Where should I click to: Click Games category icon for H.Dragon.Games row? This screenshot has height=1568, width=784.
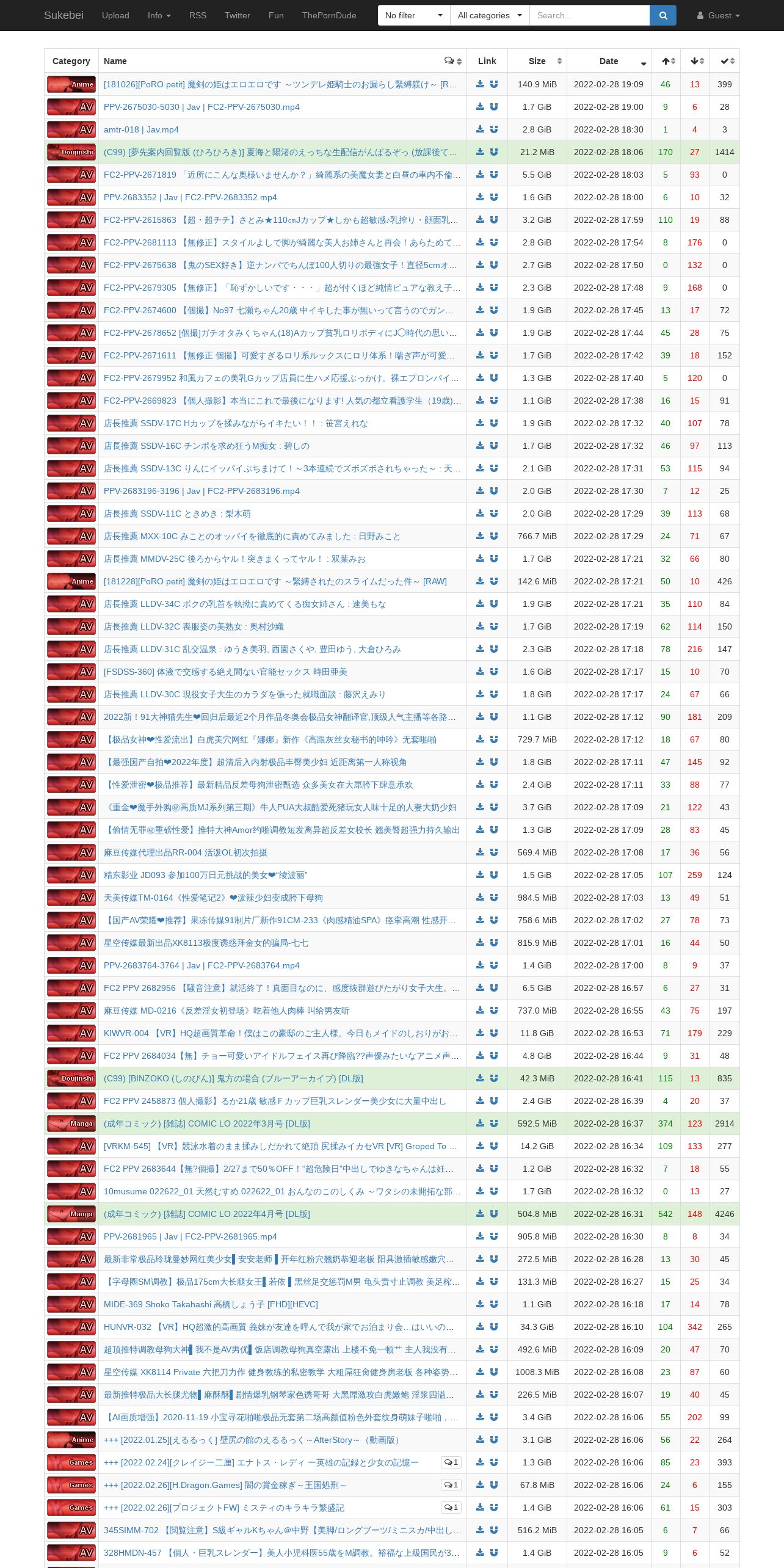tap(71, 1485)
